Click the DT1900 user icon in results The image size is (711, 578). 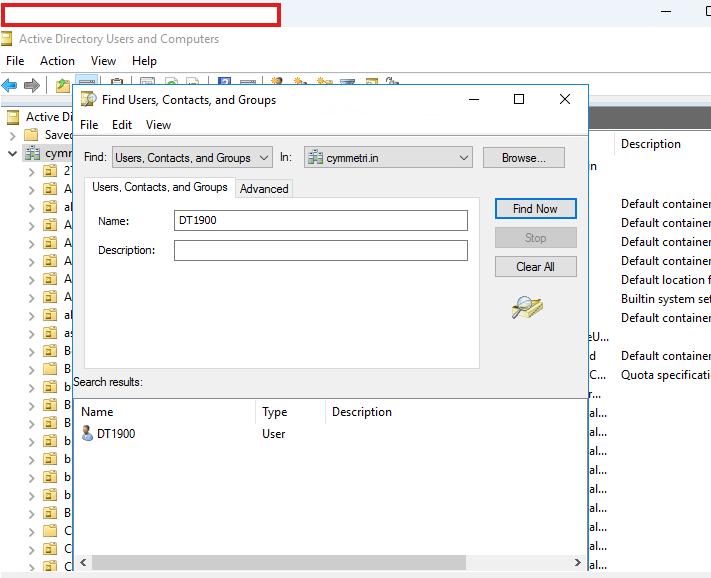click(x=87, y=433)
